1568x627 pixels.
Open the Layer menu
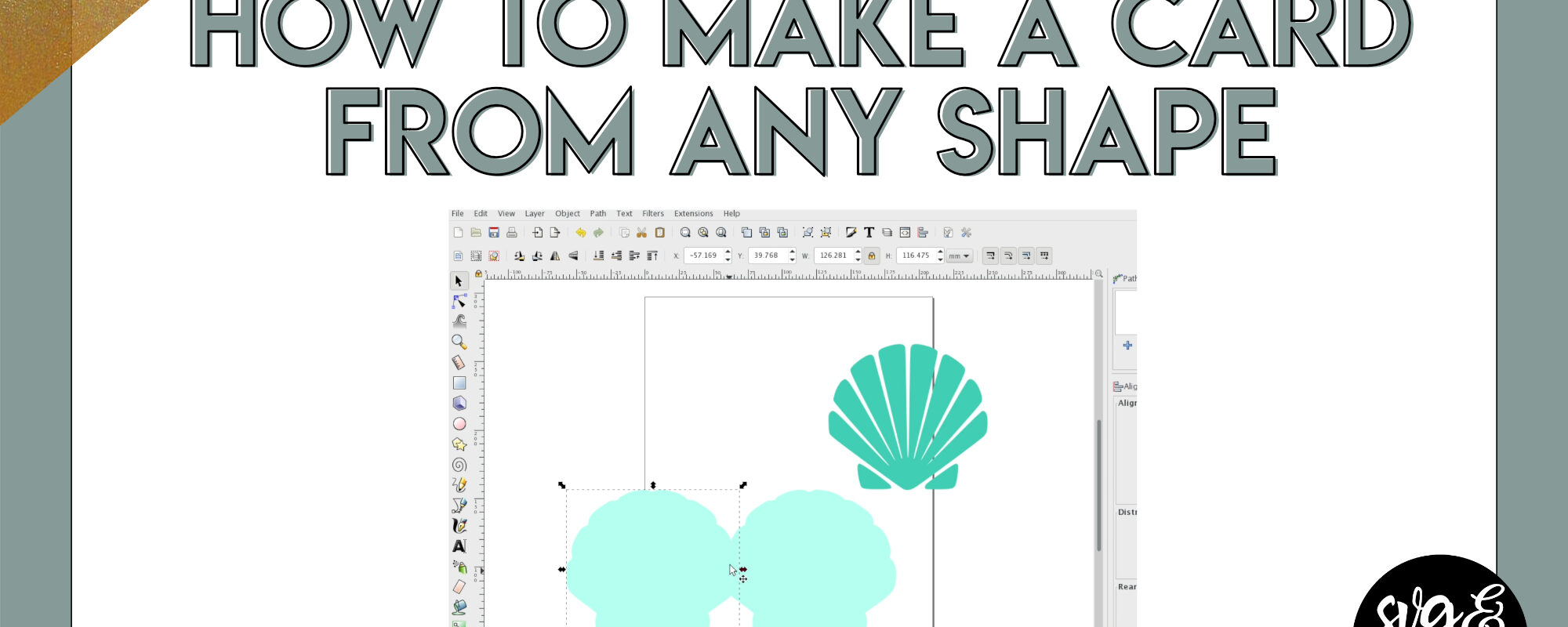(535, 213)
